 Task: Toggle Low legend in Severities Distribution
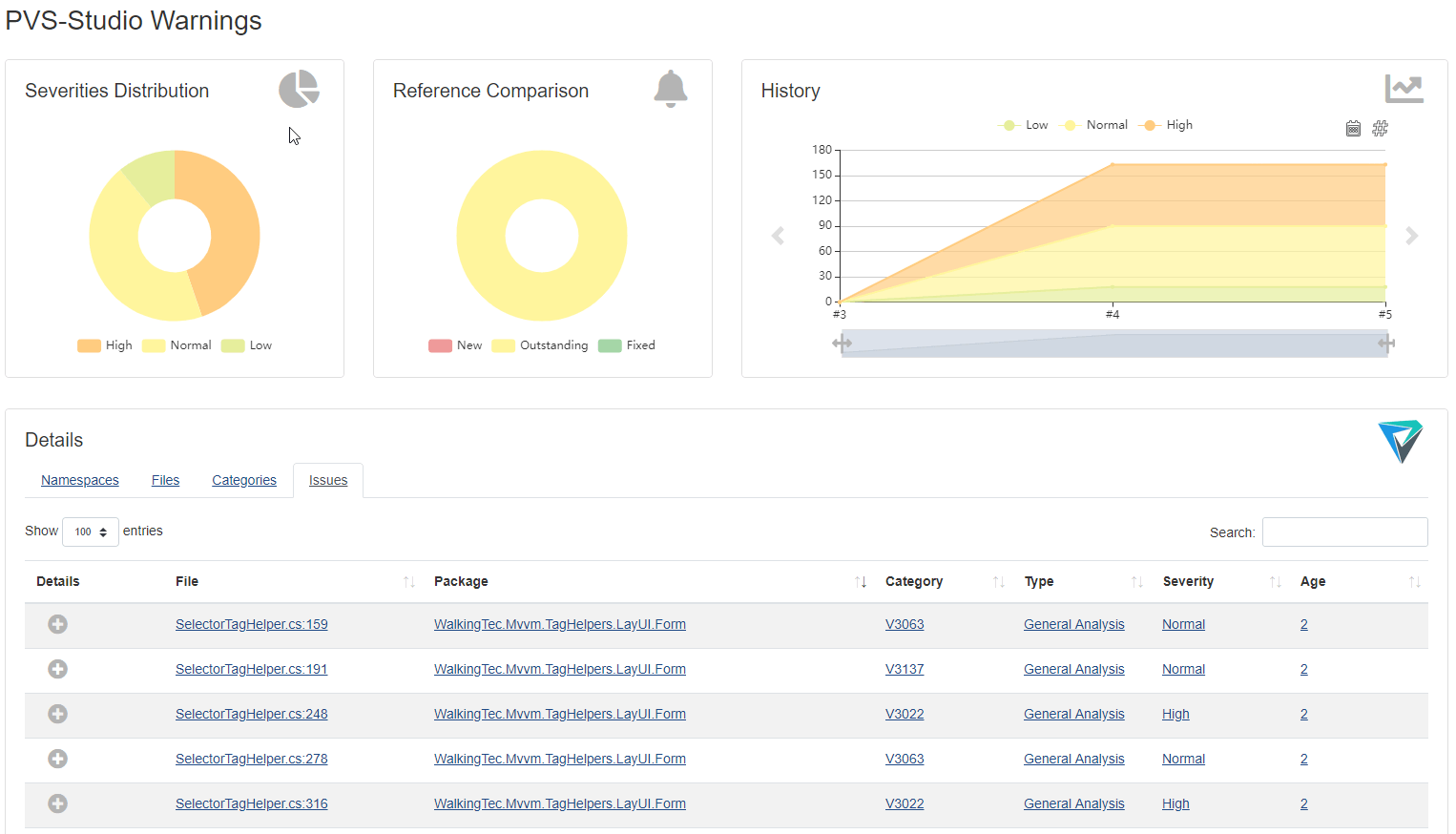click(246, 345)
